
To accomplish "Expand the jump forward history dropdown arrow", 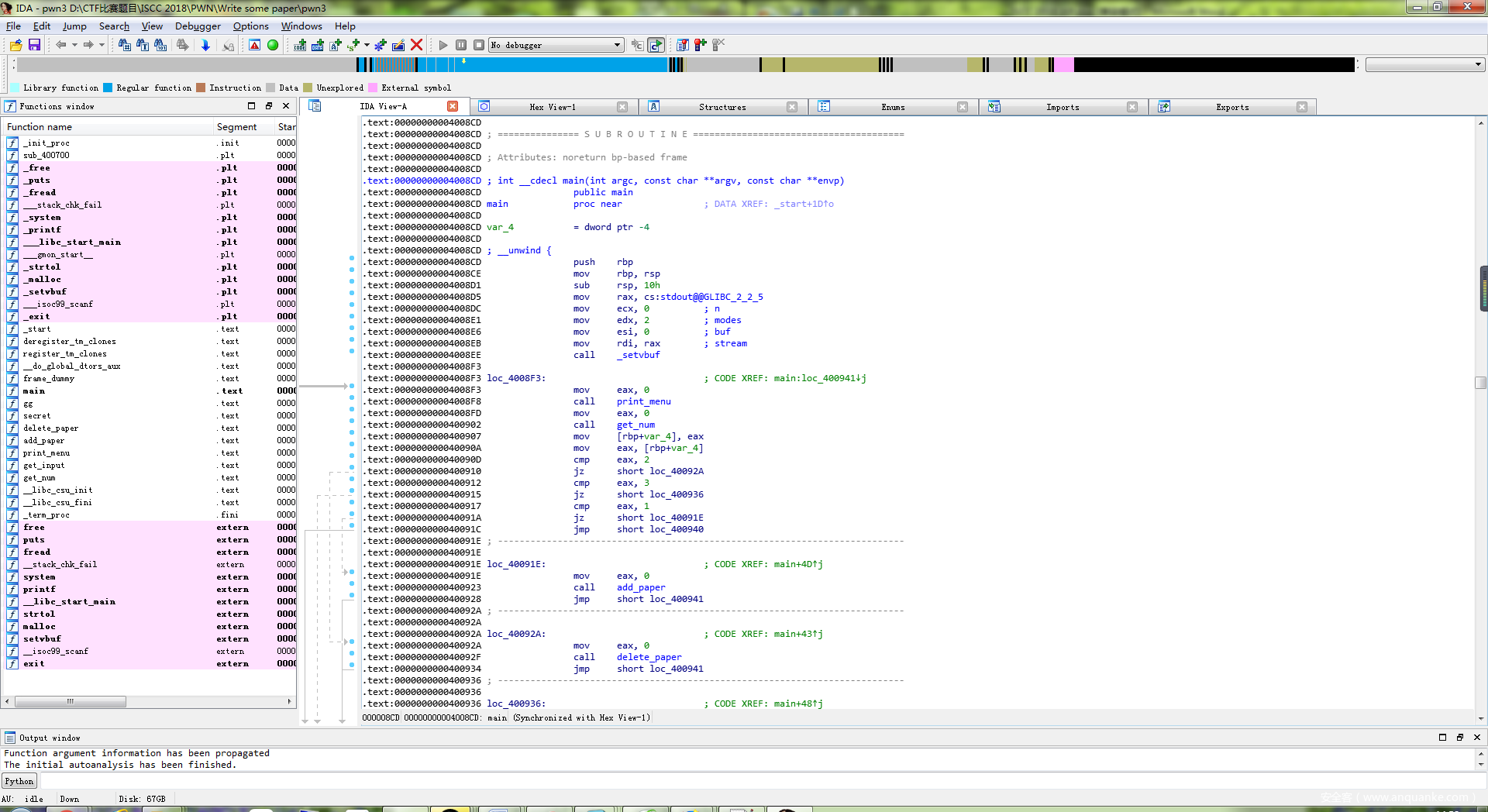I will coord(102,45).
